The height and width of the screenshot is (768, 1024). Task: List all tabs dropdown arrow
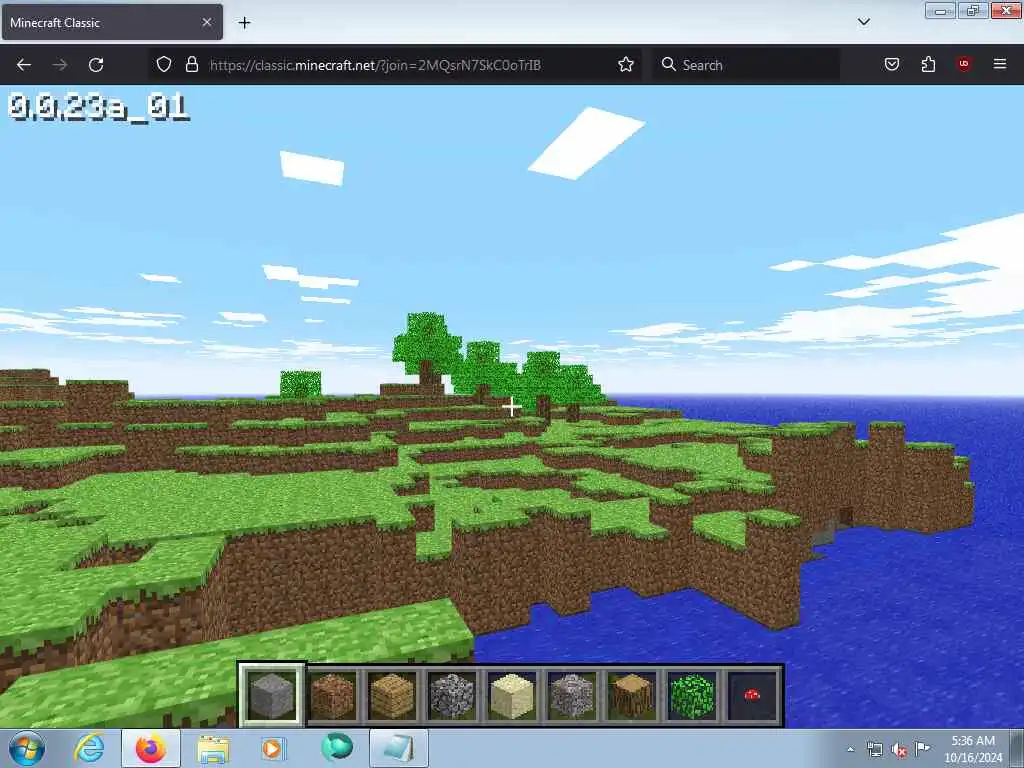click(x=863, y=22)
